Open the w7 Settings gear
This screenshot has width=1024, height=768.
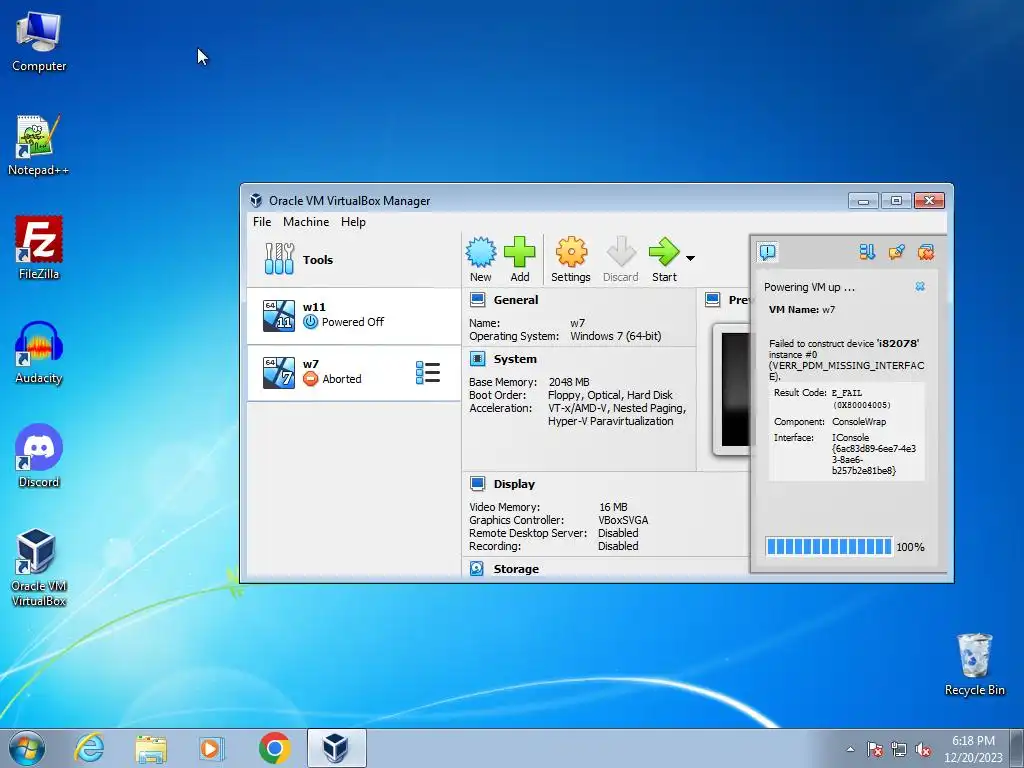pos(571,252)
